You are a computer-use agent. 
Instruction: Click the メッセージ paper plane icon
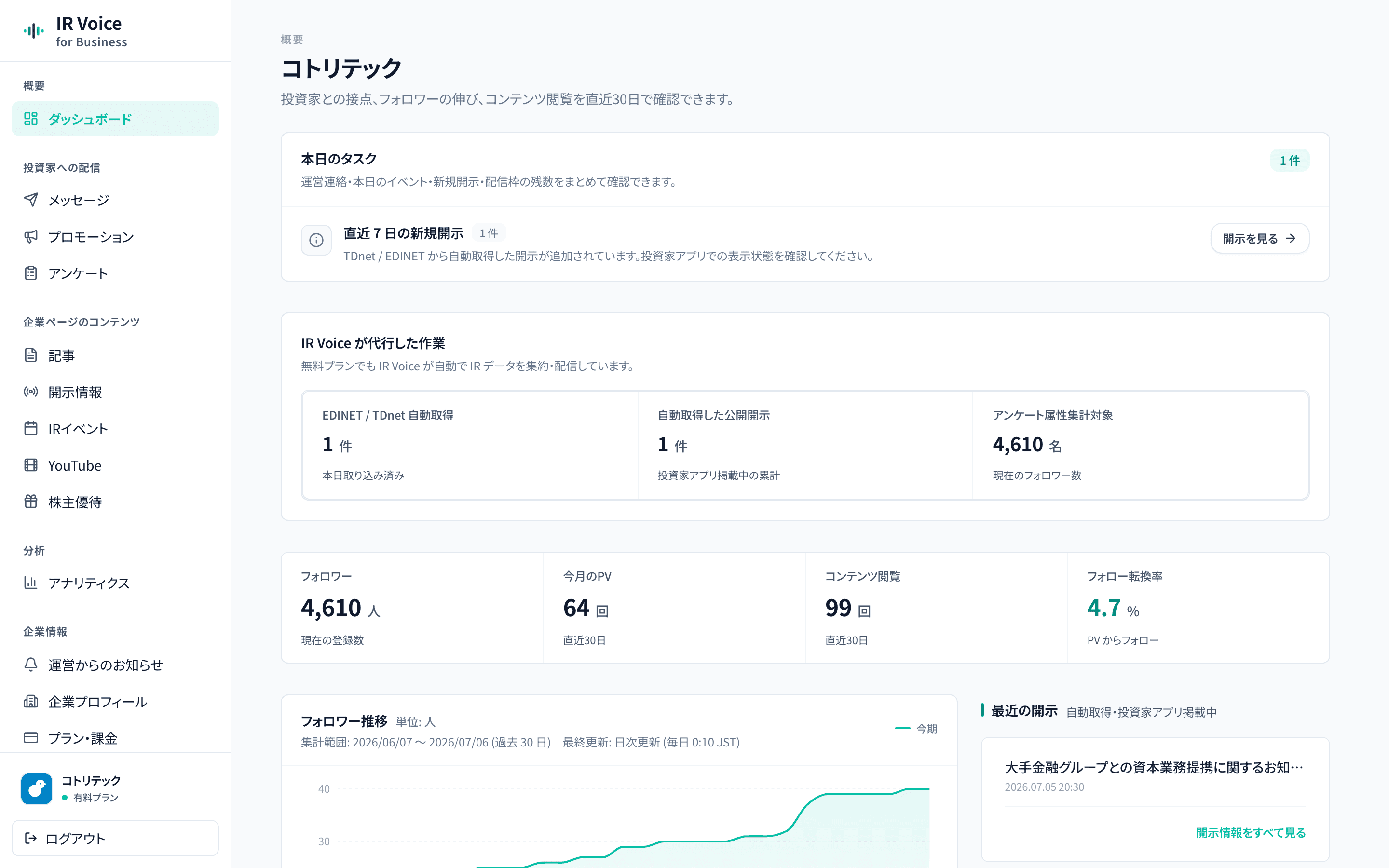[x=31, y=200]
